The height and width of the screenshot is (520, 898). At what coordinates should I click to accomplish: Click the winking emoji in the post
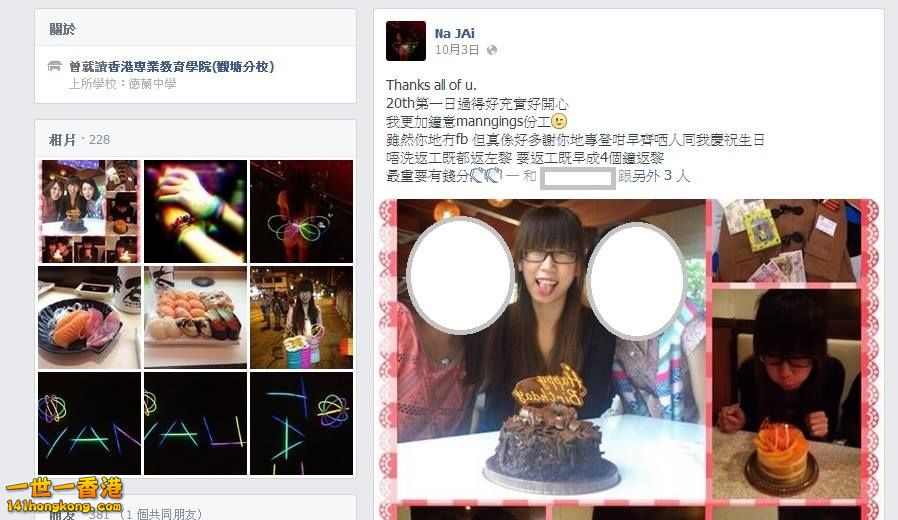(x=558, y=121)
